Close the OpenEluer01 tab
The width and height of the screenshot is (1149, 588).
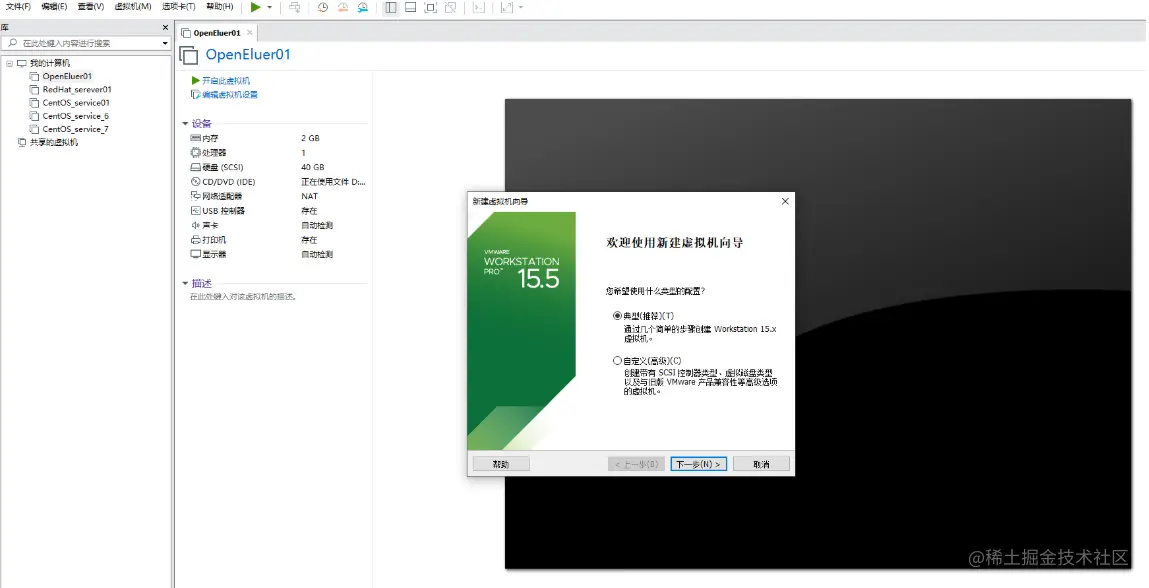tap(250, 32)
